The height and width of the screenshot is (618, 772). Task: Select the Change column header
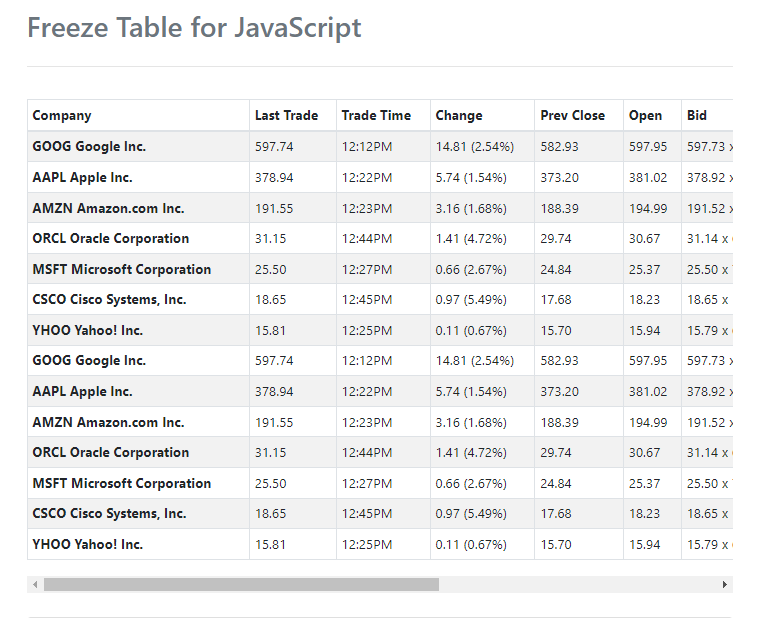pyautogui.click(x=482, y=115)
